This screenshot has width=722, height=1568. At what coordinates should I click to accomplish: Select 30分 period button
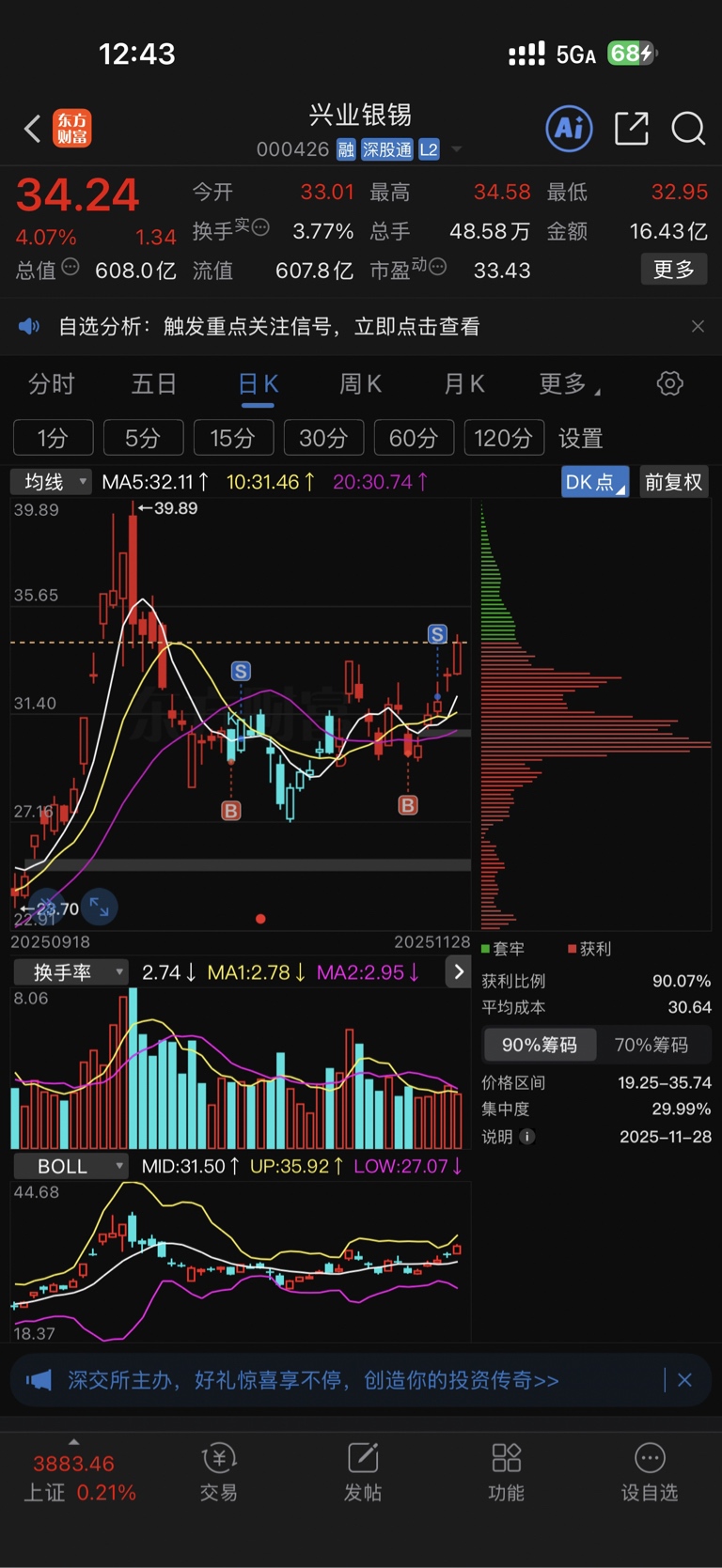tap(324, 438)
